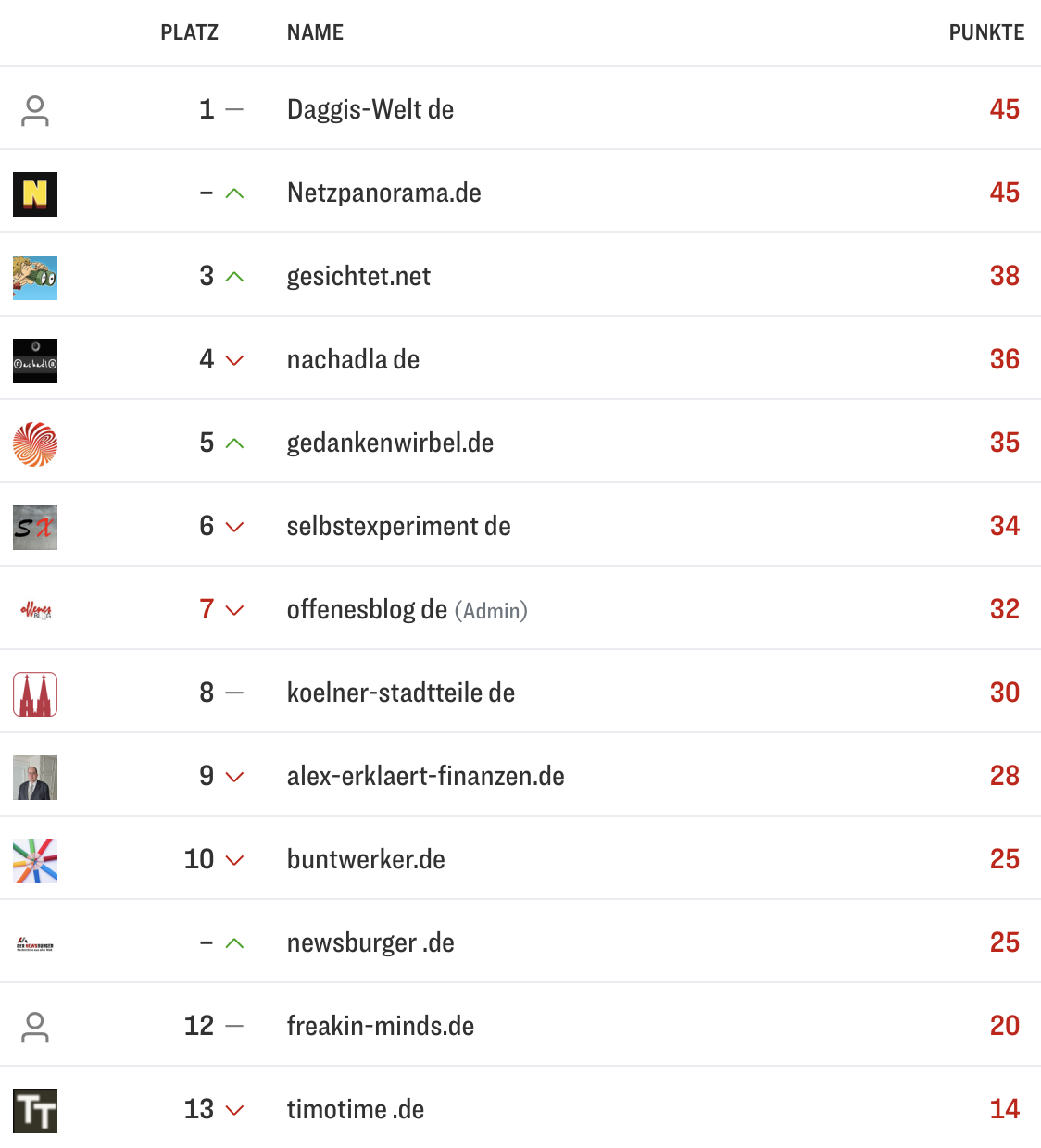1041x1148 pixels.
Task: Click the NAME column header
Action: [x=315, y=31]
